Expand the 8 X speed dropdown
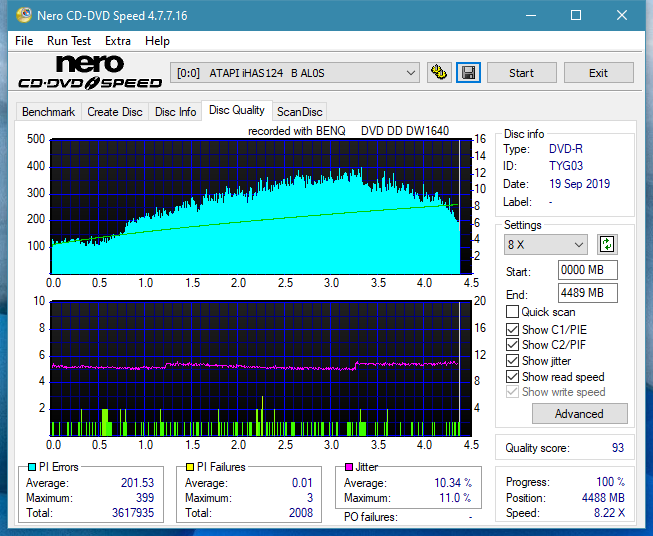 (546, 244)
